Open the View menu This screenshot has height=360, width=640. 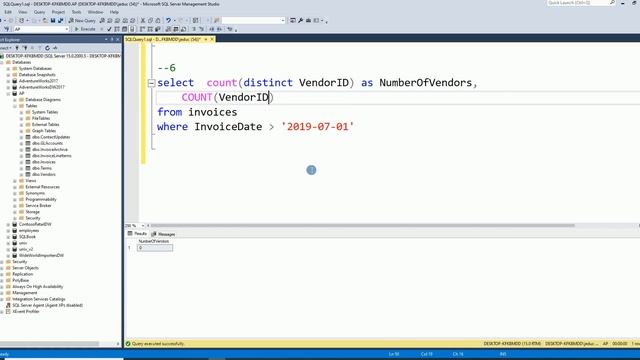click(22, 12)
